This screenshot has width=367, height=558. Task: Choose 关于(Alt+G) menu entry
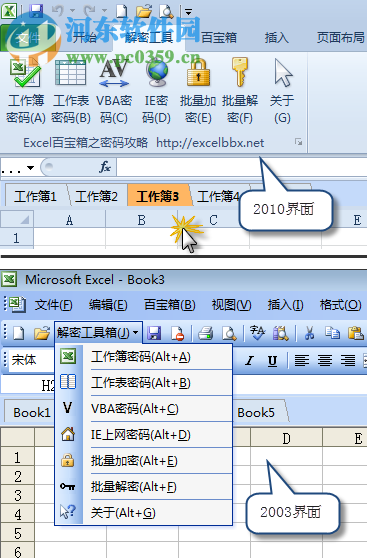tap(144, 513)
